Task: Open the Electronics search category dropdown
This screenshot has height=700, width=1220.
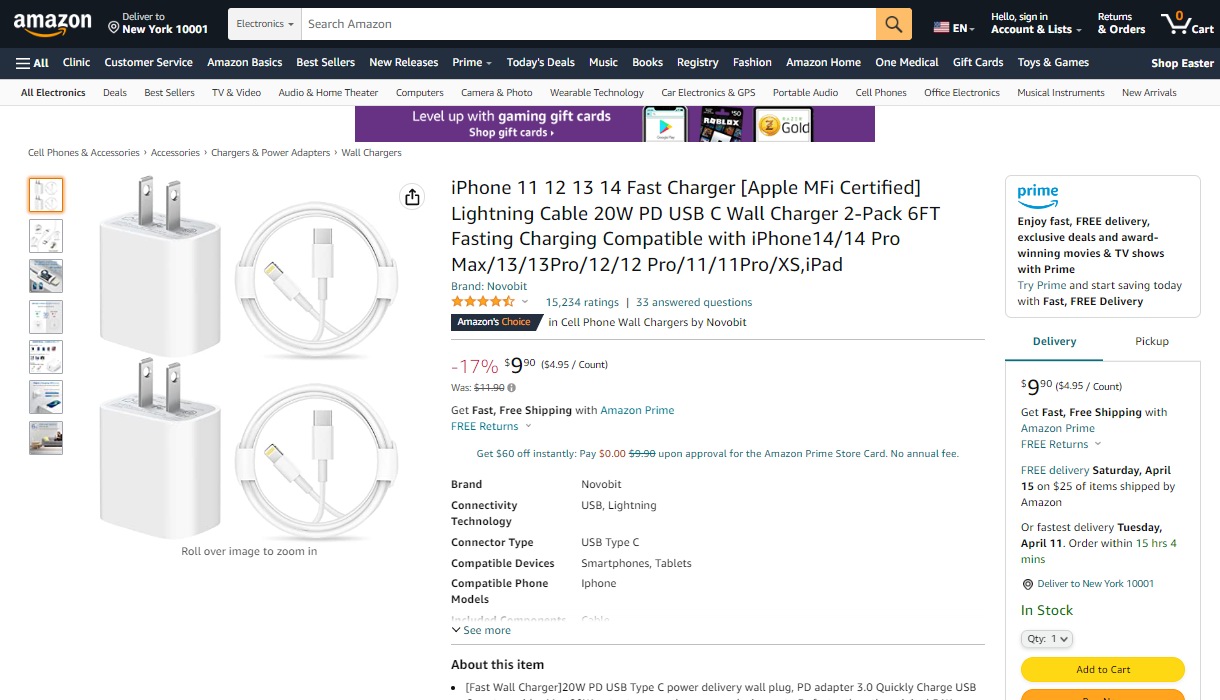Action: [x=265, y=24]
